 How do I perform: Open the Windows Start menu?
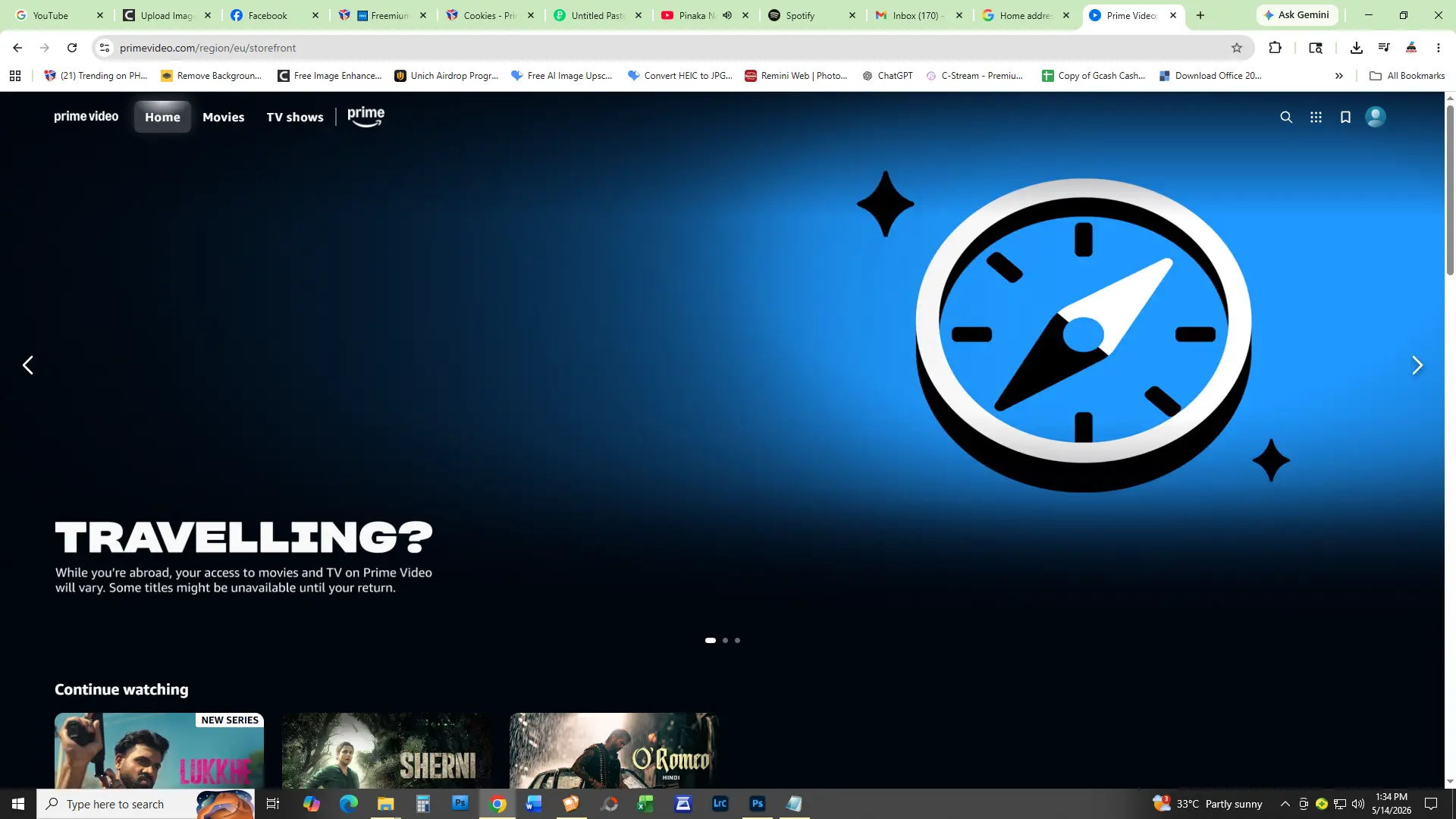coord(18,804)
